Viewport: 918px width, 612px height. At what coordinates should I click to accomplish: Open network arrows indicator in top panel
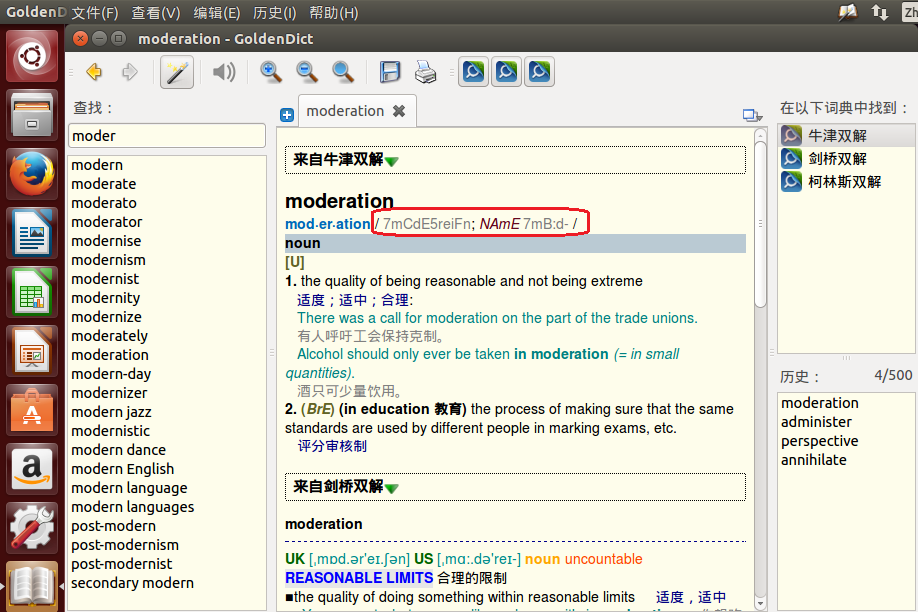coord(879,12)
